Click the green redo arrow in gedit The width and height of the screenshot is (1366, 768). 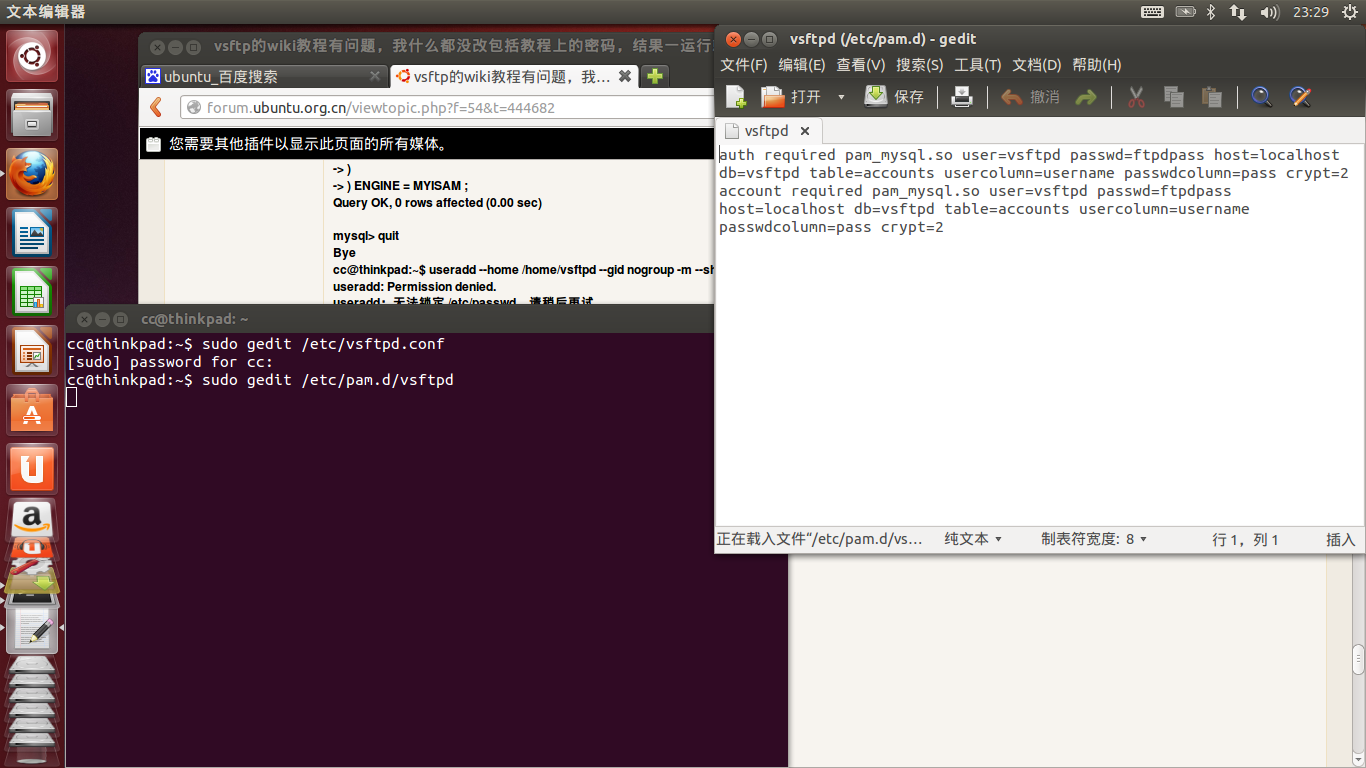pos(1086,97)
